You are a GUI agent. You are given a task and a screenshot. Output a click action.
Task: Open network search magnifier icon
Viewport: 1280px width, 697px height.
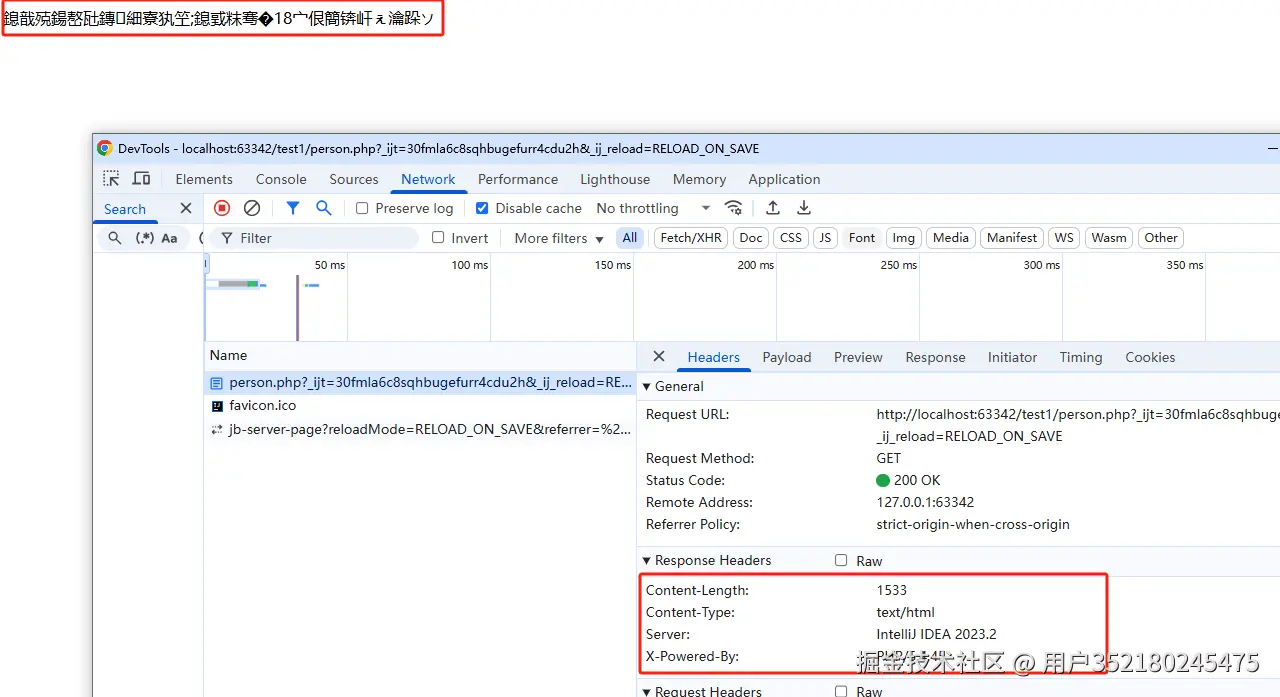tap(324, 208)
